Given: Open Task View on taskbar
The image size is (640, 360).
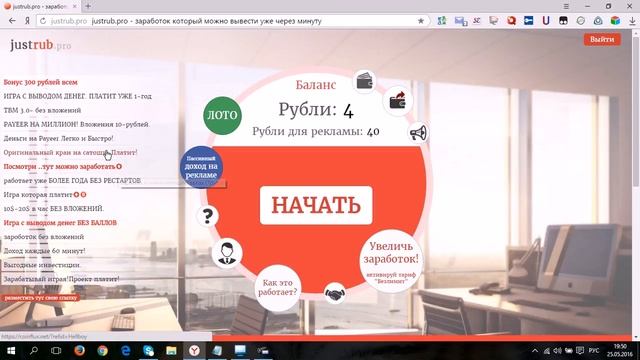Looking at the screenshot, I should tap(56, 351).
